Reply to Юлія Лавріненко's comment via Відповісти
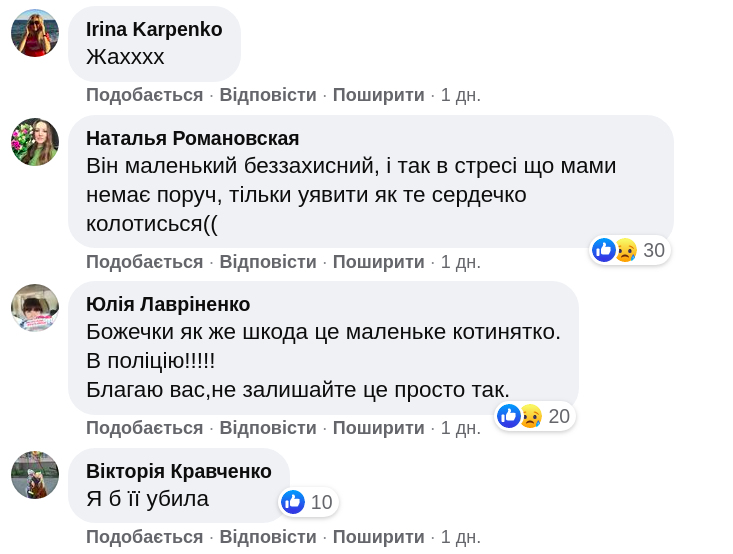Screen dimensions: 733x554 [x=268, y=428]
